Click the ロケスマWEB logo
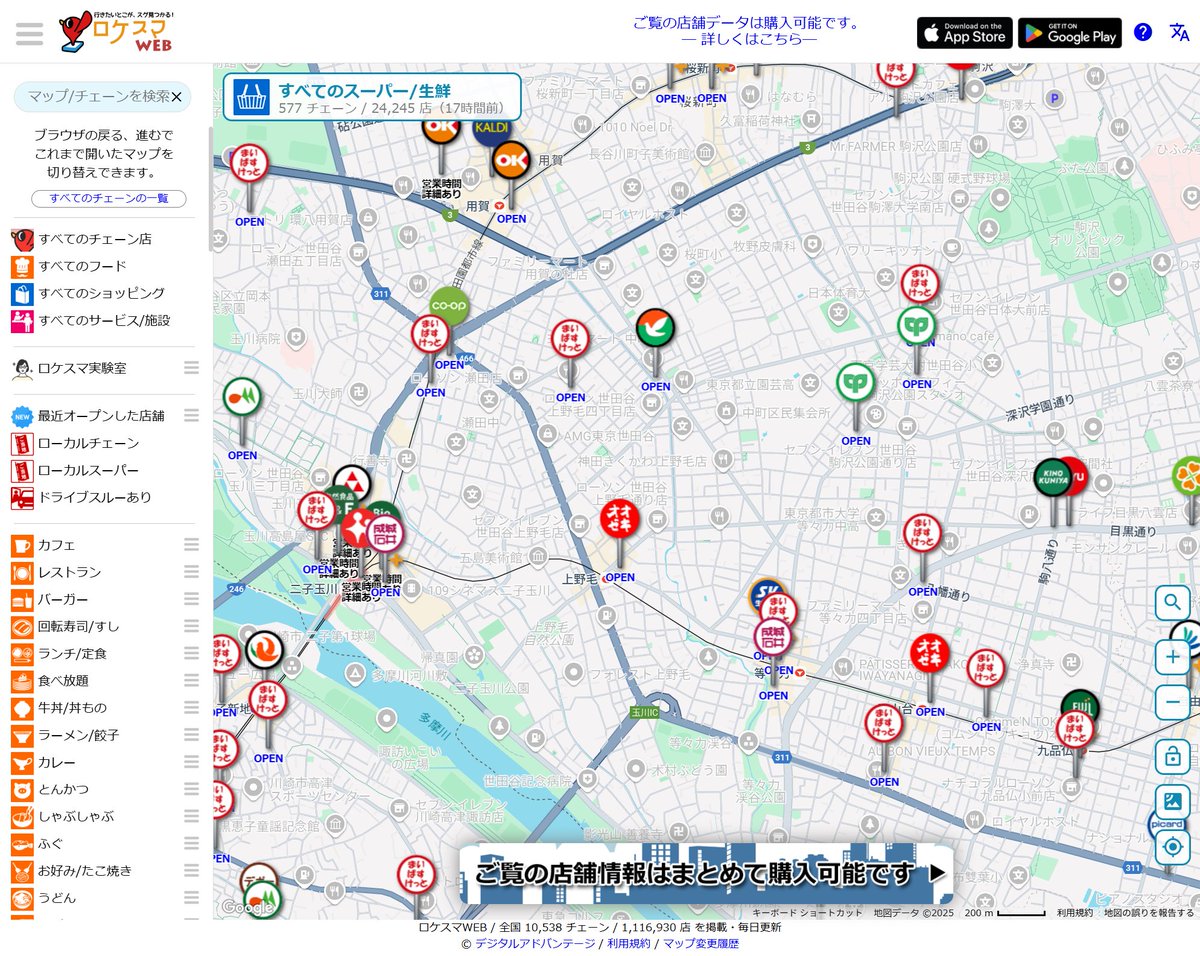The height and width of the screenshot is (956, 1200). (x=116, y=32)
